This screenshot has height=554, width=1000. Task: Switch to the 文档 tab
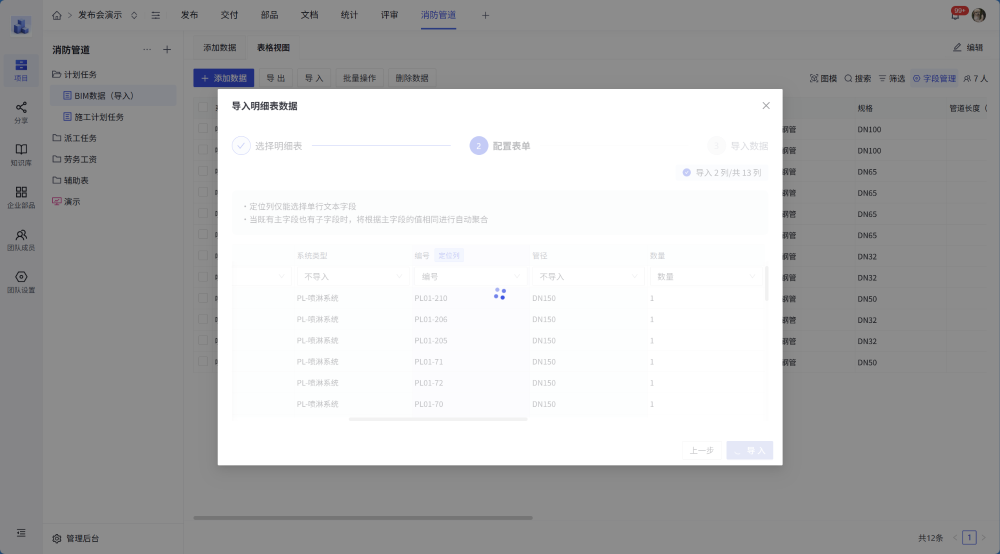coord(309,15)
